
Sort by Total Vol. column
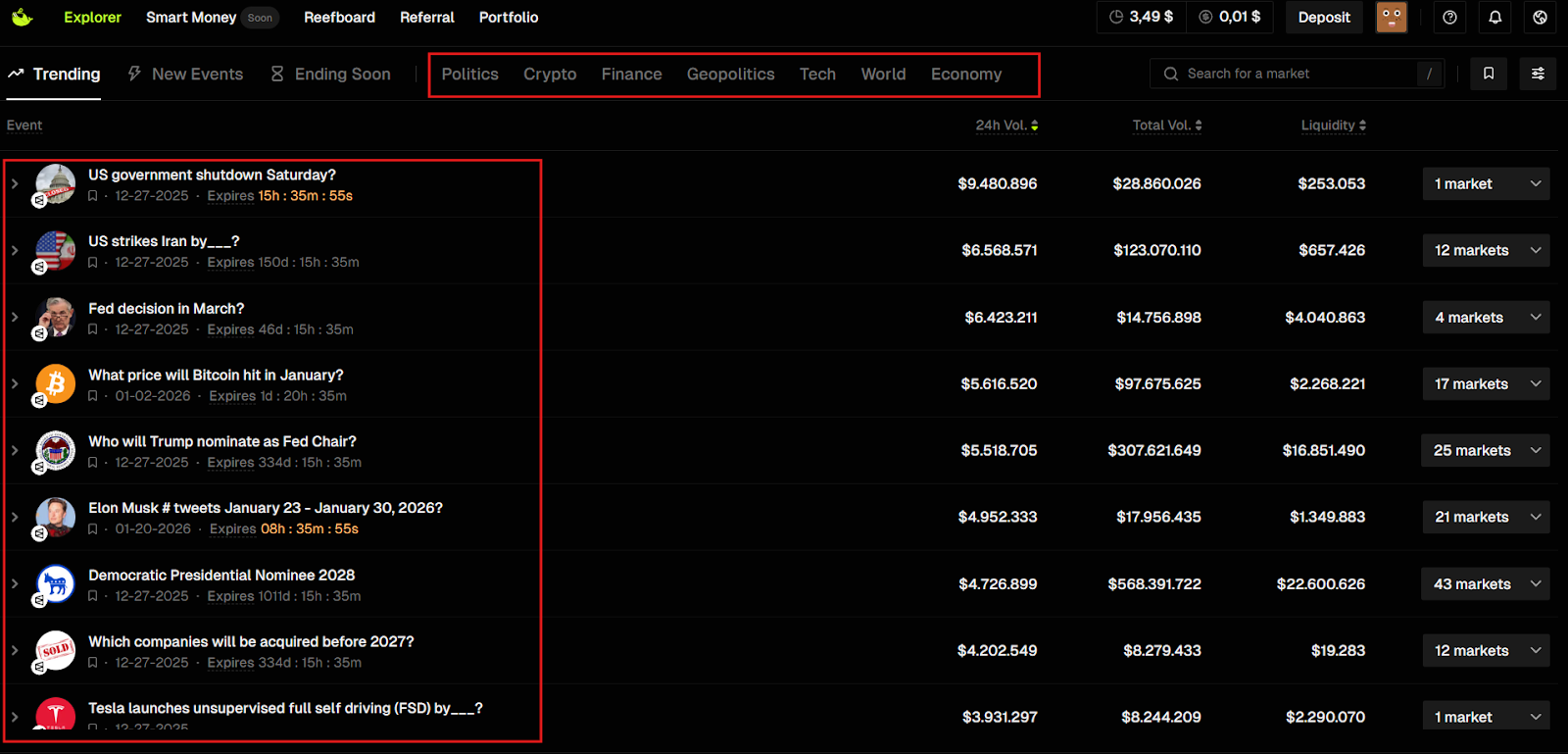pyautogui.click(x=1167, y=126)
